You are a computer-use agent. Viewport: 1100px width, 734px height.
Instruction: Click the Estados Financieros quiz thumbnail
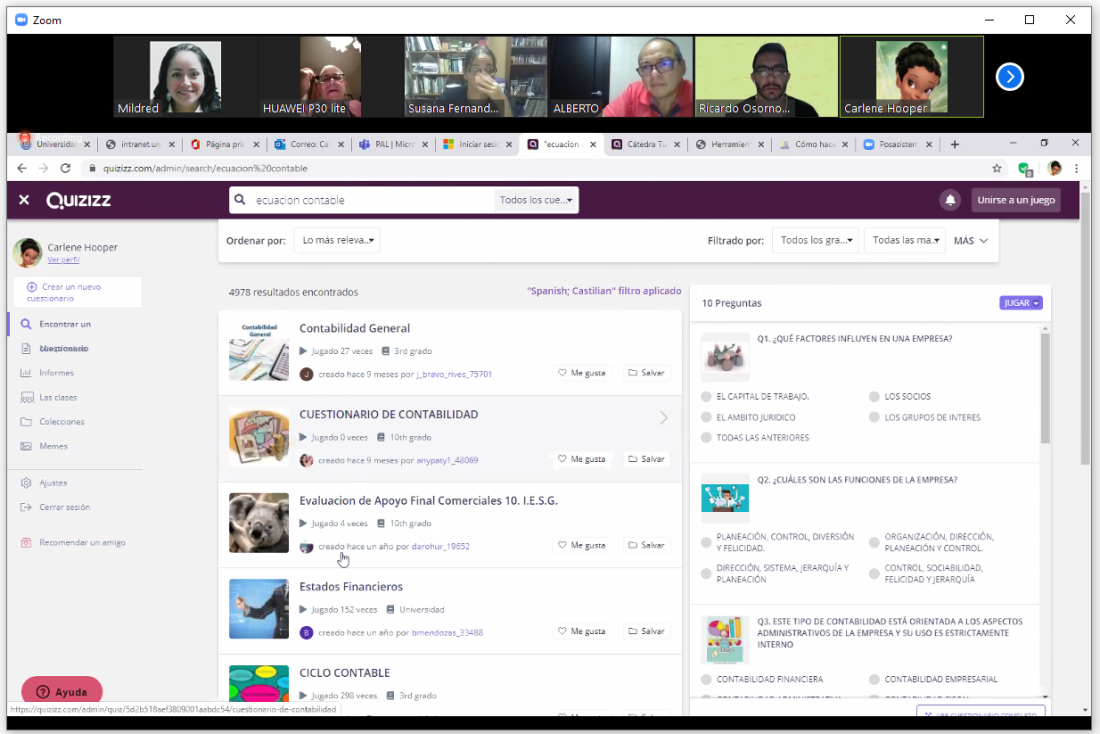pos(259,609)
